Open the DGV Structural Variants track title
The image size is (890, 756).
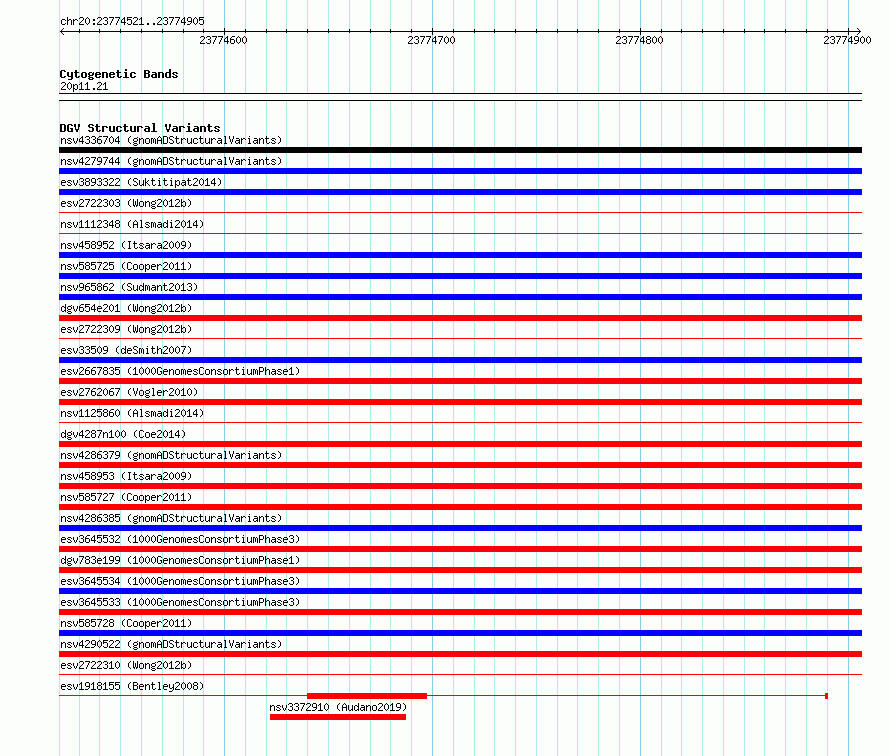click(x=140, y=128)
